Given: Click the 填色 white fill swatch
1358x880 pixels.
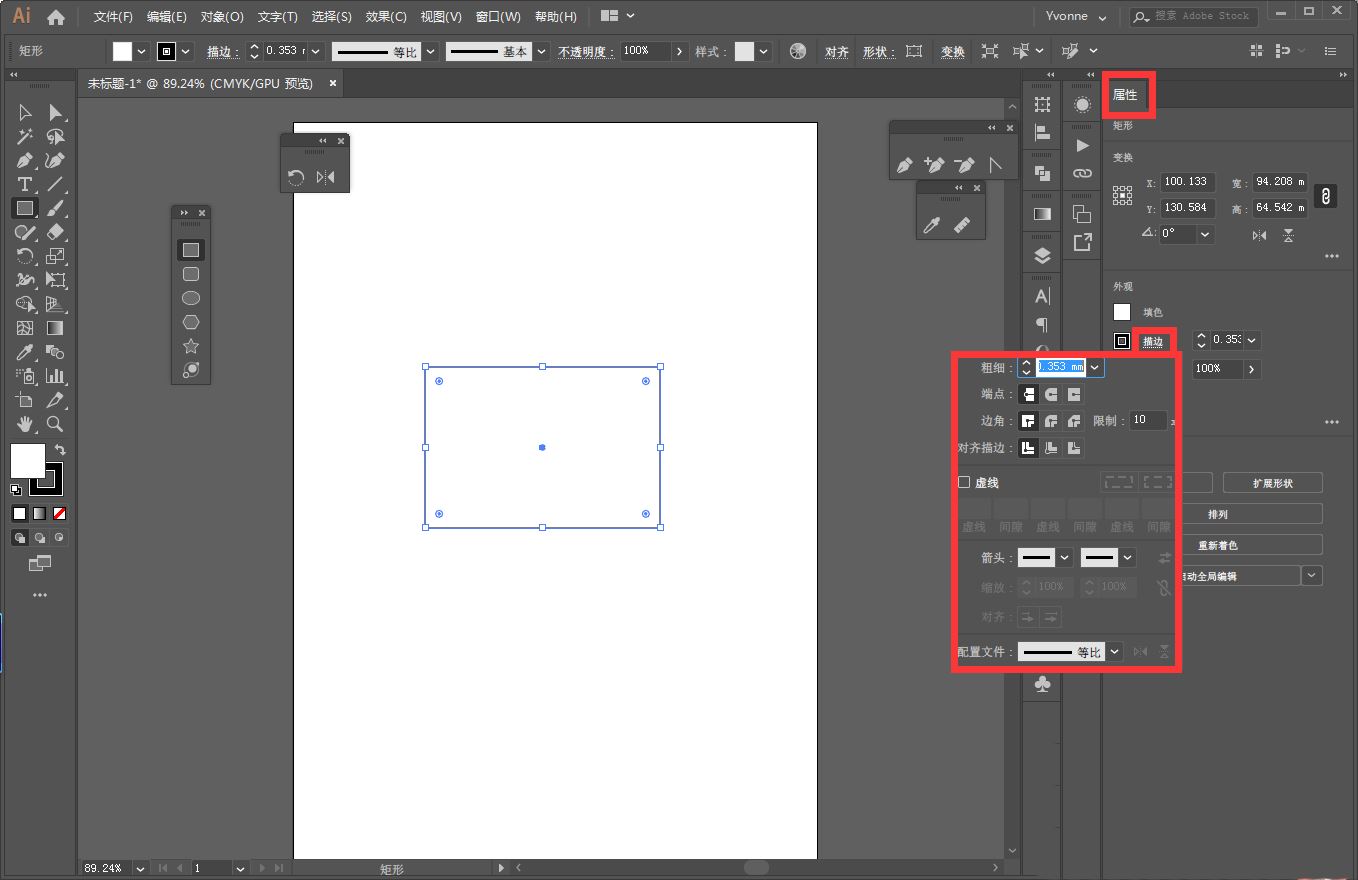Looking at the screenshot, I should pyautogui.click(x=1122, y=312).
